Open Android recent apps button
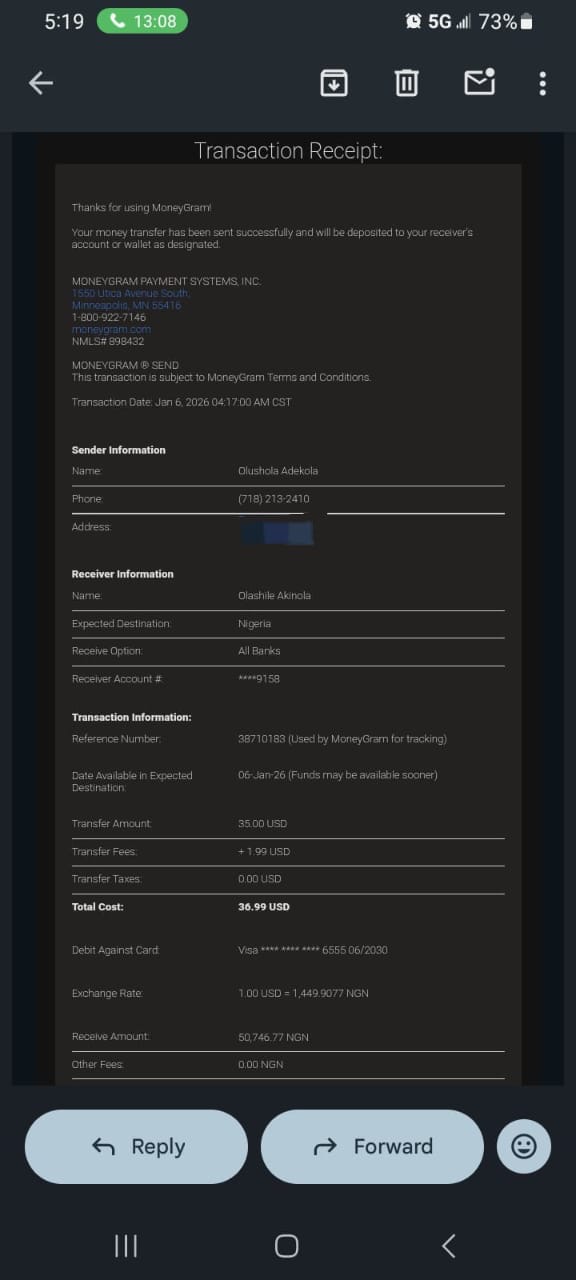Screen dimensions: 576x1280 [126, 1245]
